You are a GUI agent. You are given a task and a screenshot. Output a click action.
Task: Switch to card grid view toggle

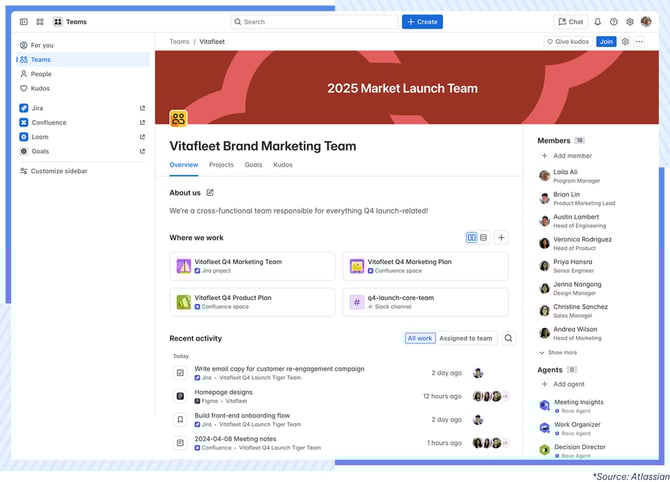(x=471, y=238)
